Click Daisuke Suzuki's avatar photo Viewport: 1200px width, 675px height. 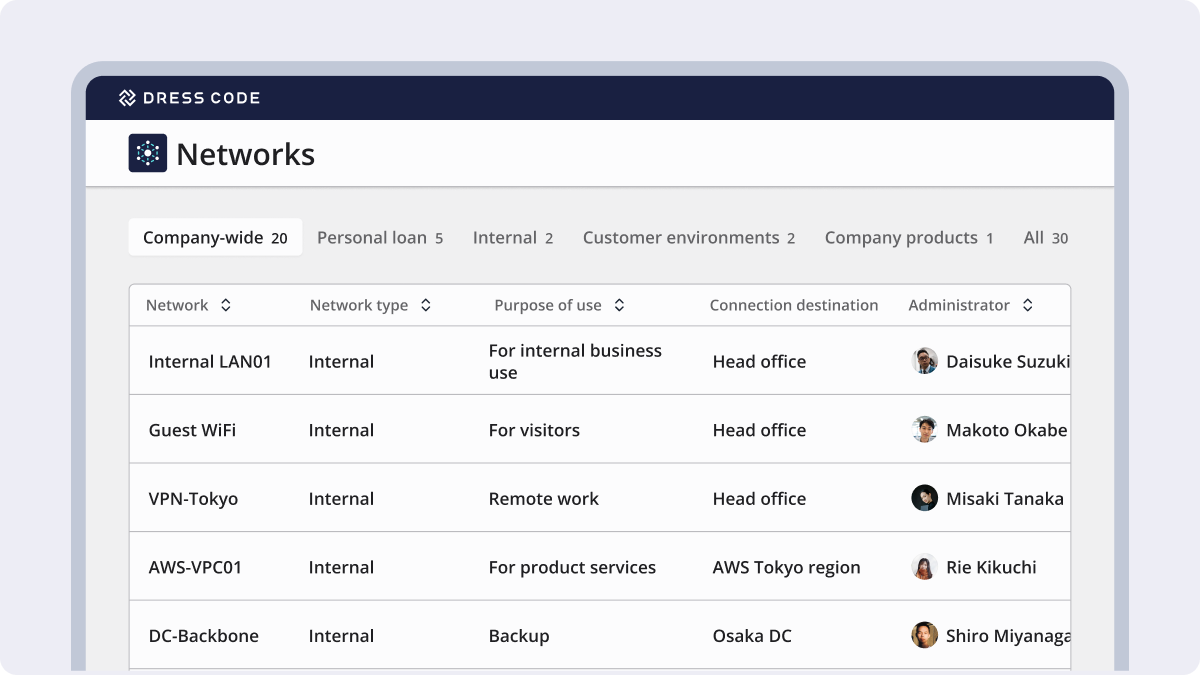coord(924,360)
